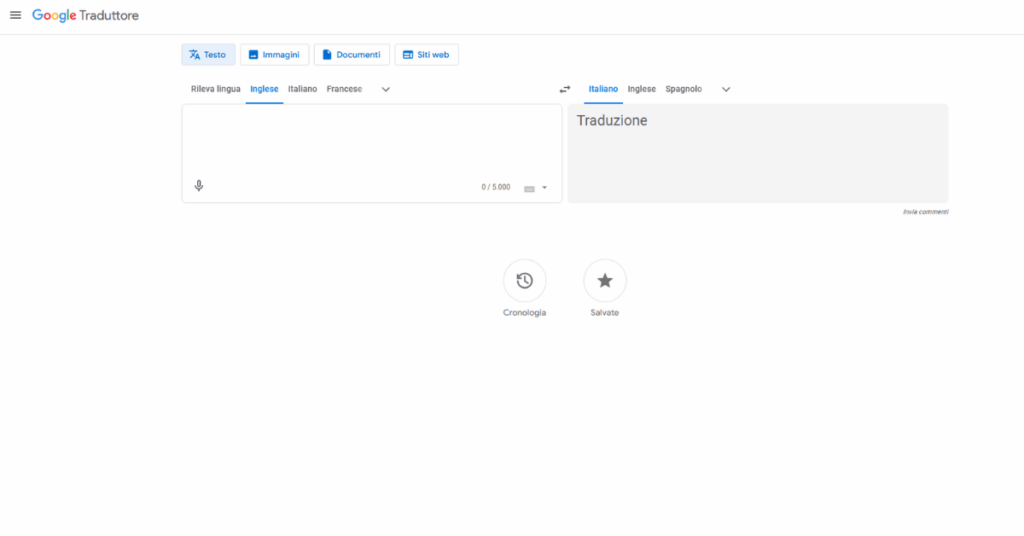Switch to Siti web translation mode
The height and width of the screenshot is (536, 1024).
click(x=426, y=54)
